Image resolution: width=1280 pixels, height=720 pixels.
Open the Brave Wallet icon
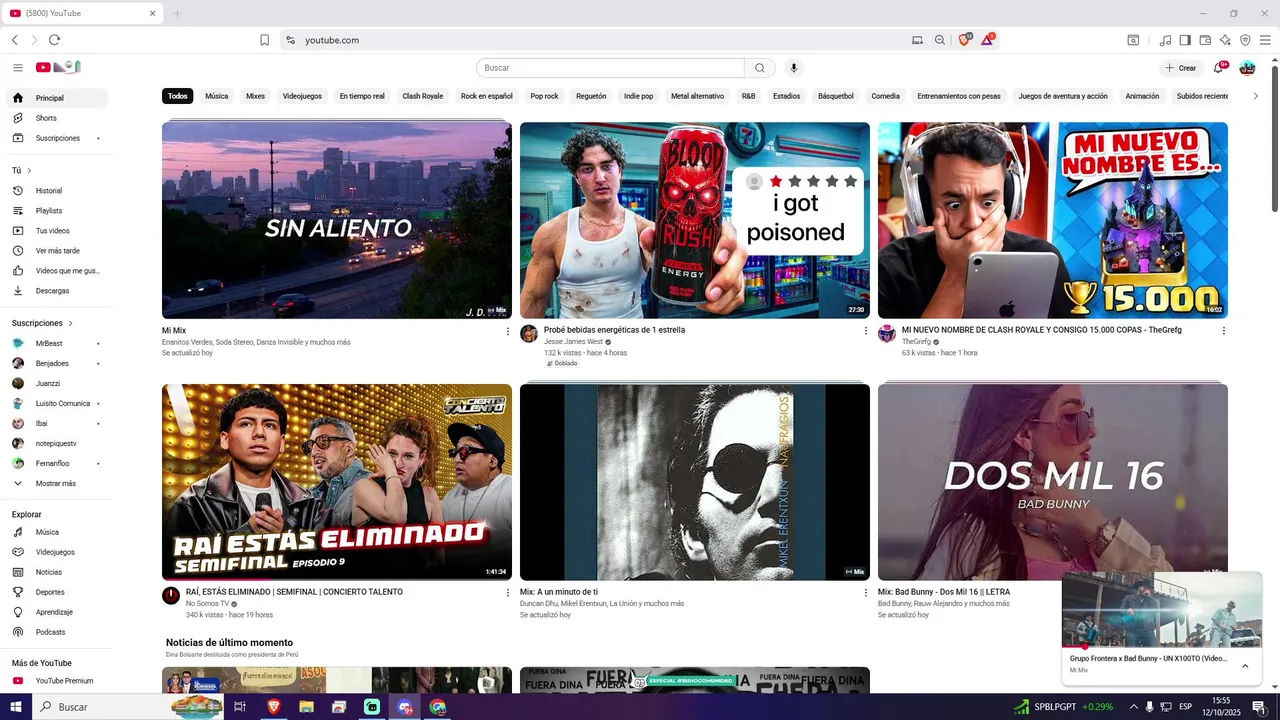point(1205,40)
